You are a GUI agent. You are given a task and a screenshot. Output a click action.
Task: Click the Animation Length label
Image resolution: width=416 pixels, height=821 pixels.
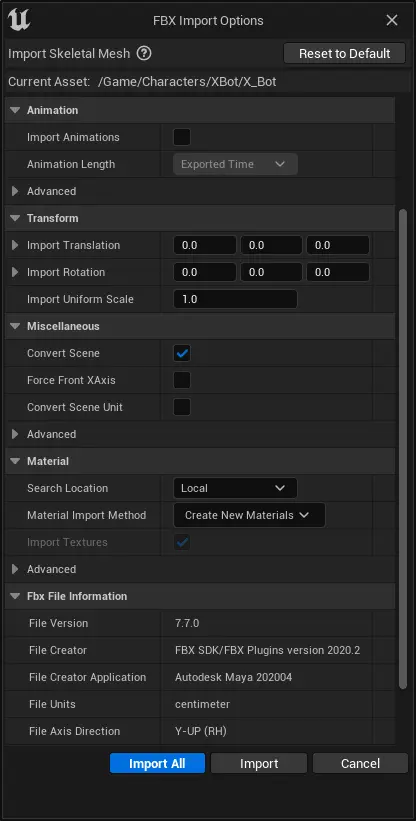pos(71,164)
